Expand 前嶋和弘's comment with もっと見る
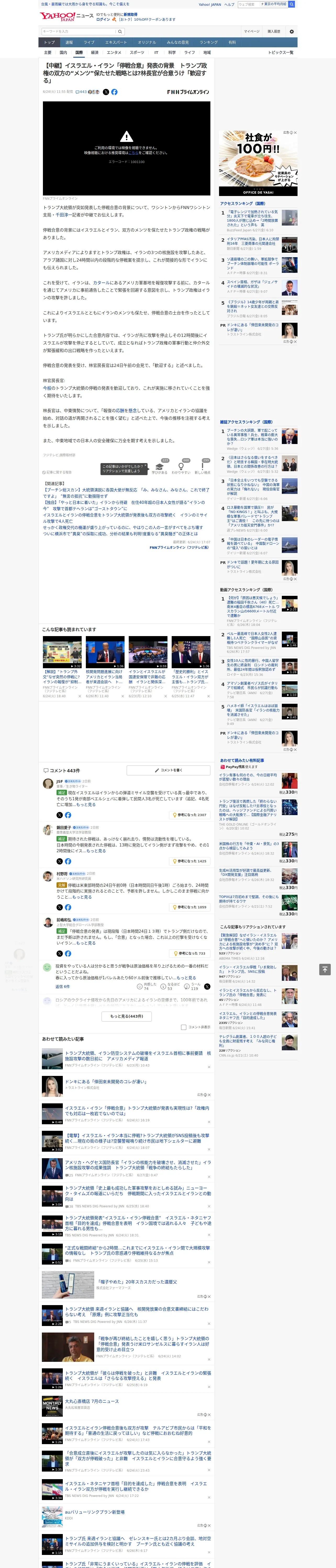 pos(86,943)
